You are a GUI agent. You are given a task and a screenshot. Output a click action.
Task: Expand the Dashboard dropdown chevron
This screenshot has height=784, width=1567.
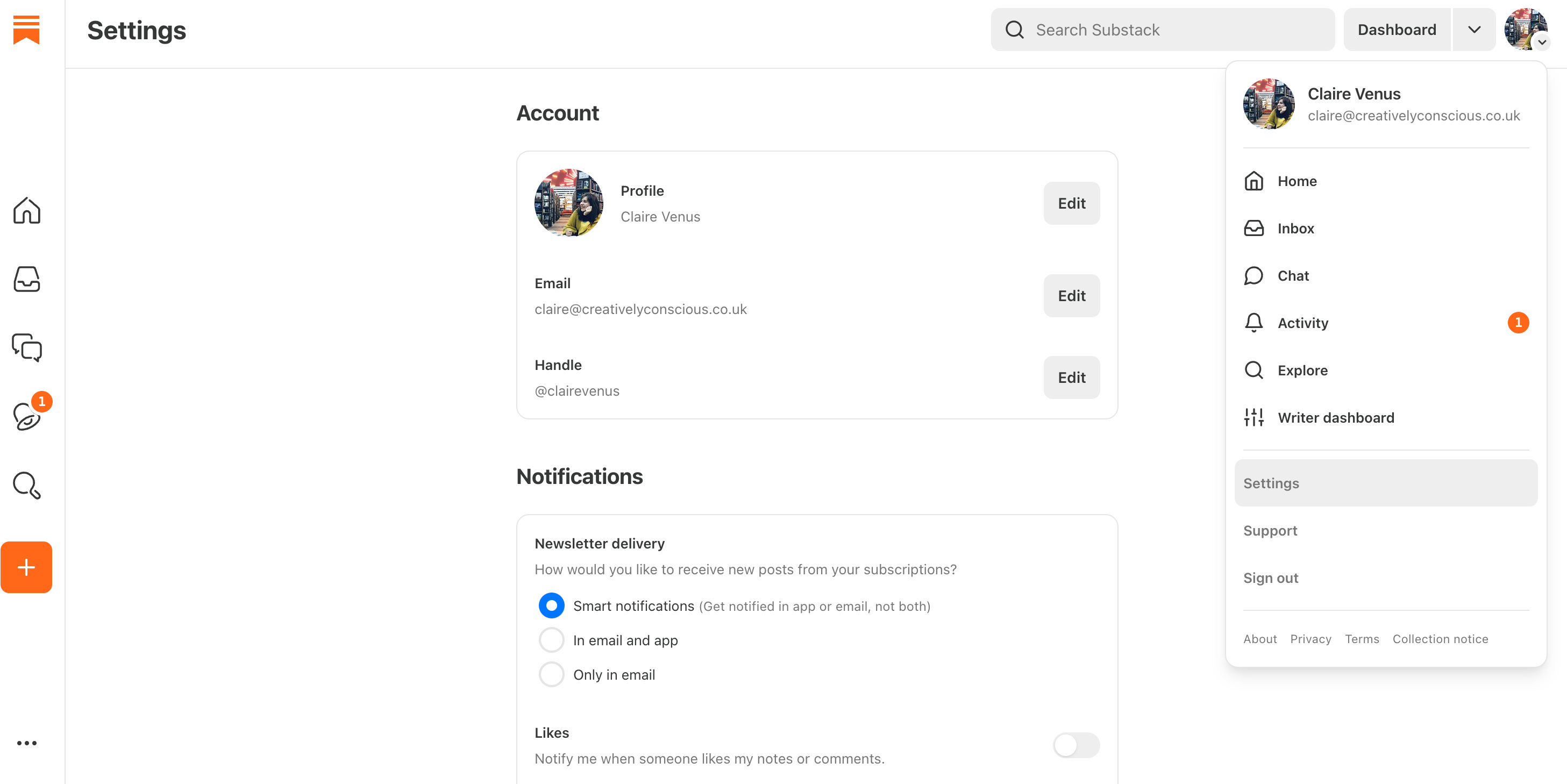pos(1473,30)
